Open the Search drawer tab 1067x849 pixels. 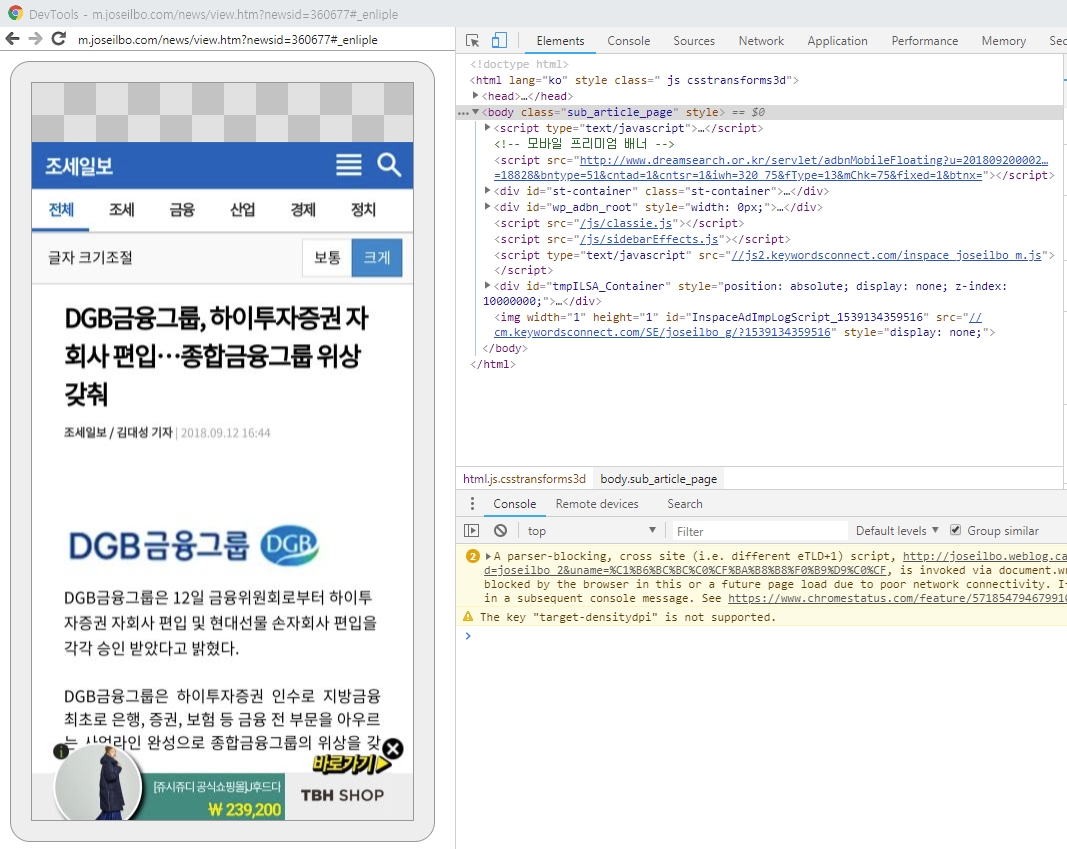pos(685,503)
